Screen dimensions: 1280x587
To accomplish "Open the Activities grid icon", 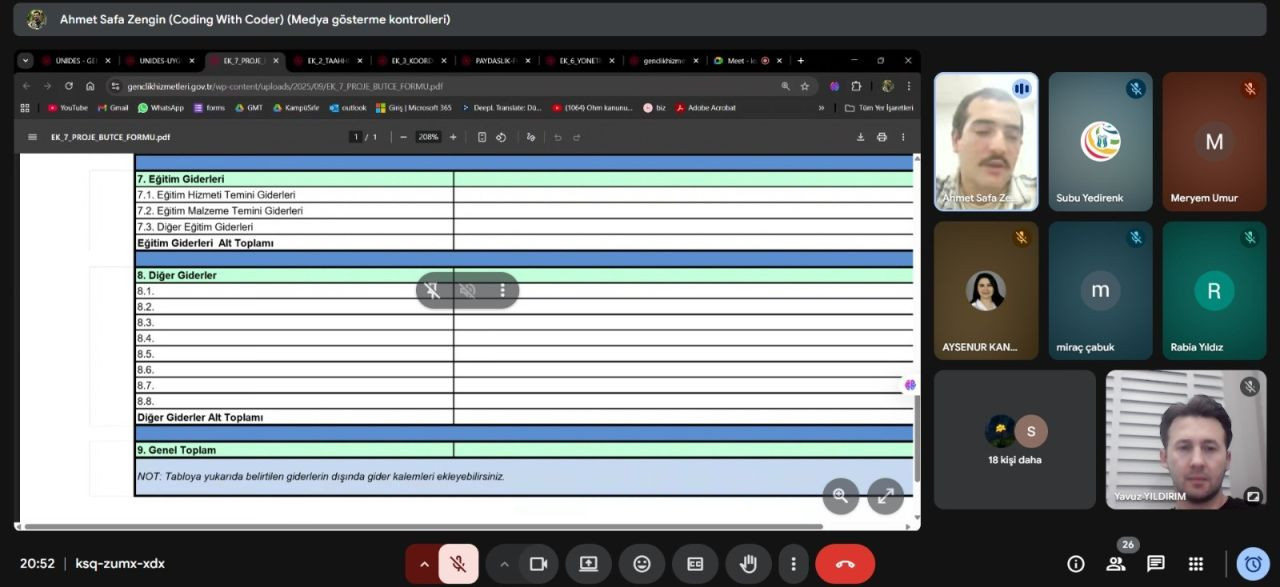I will (1196, 564).
